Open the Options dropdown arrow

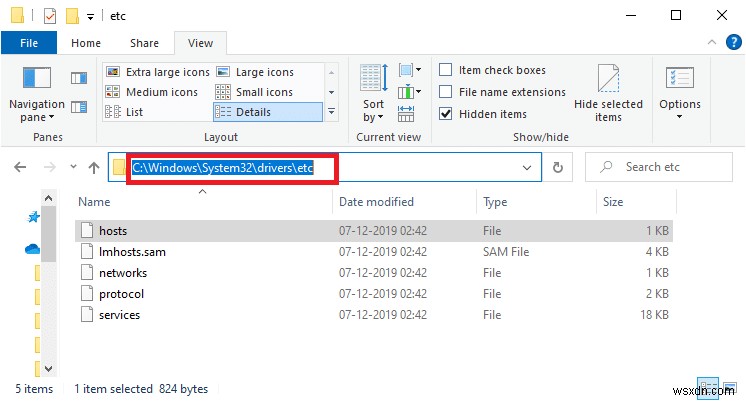[x=679, y=117]
